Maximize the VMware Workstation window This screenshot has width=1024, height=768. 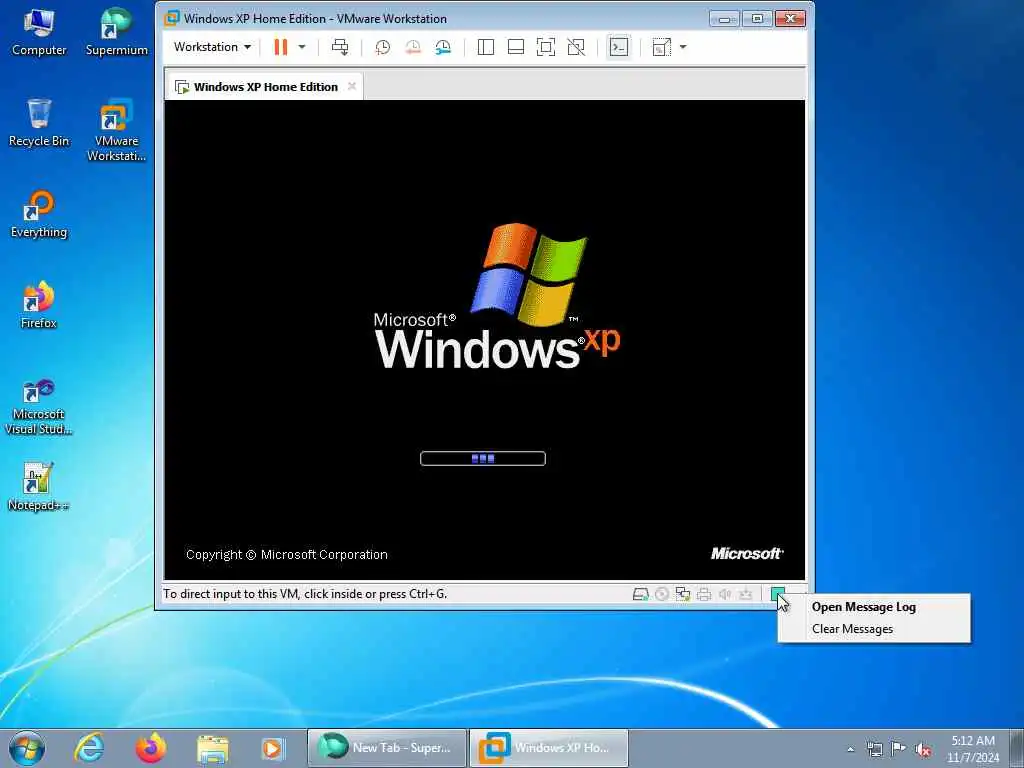pyautogui.click(x=757, y=19)
